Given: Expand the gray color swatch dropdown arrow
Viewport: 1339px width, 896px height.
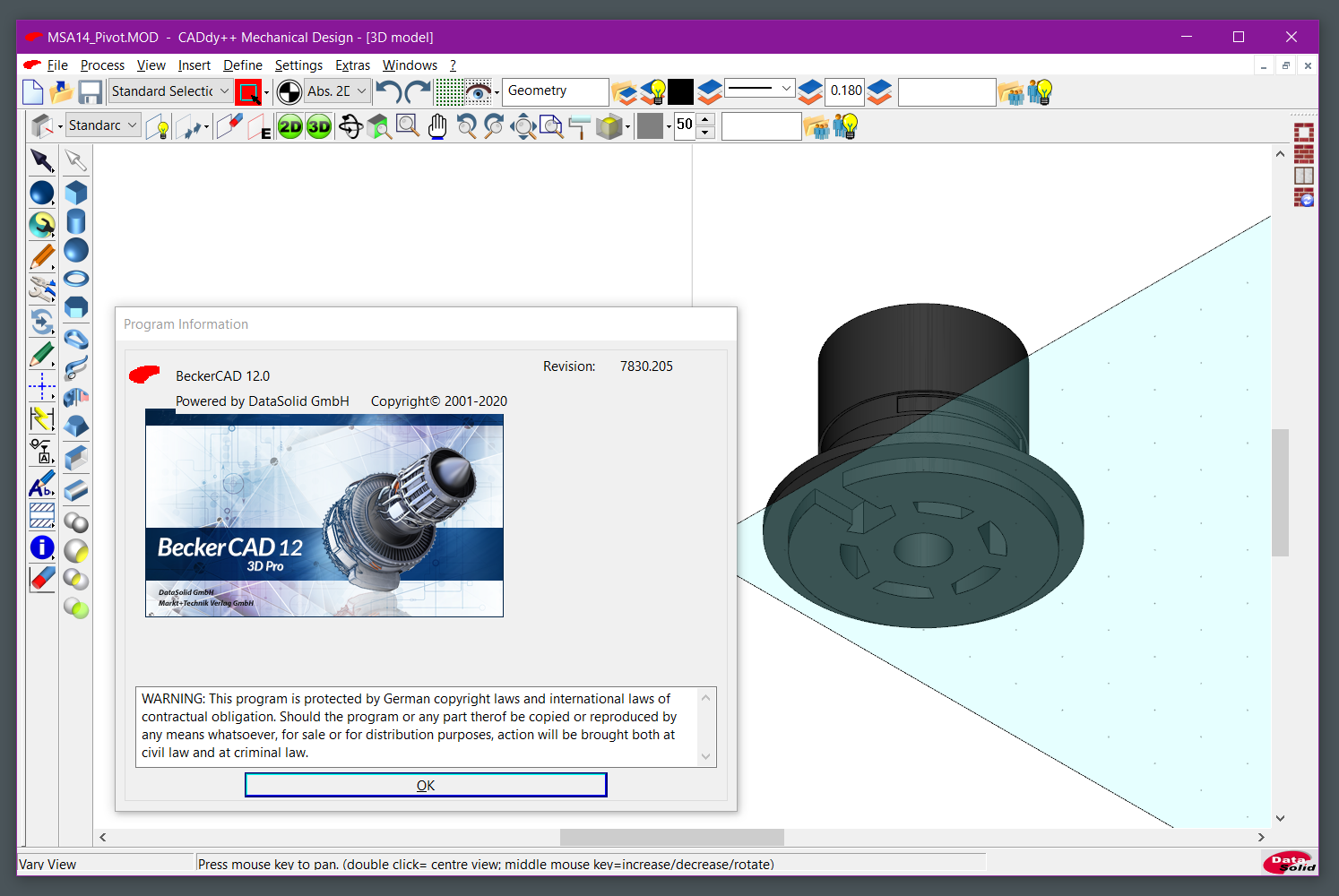Looking at the screenshot, I should click(669, 127).
